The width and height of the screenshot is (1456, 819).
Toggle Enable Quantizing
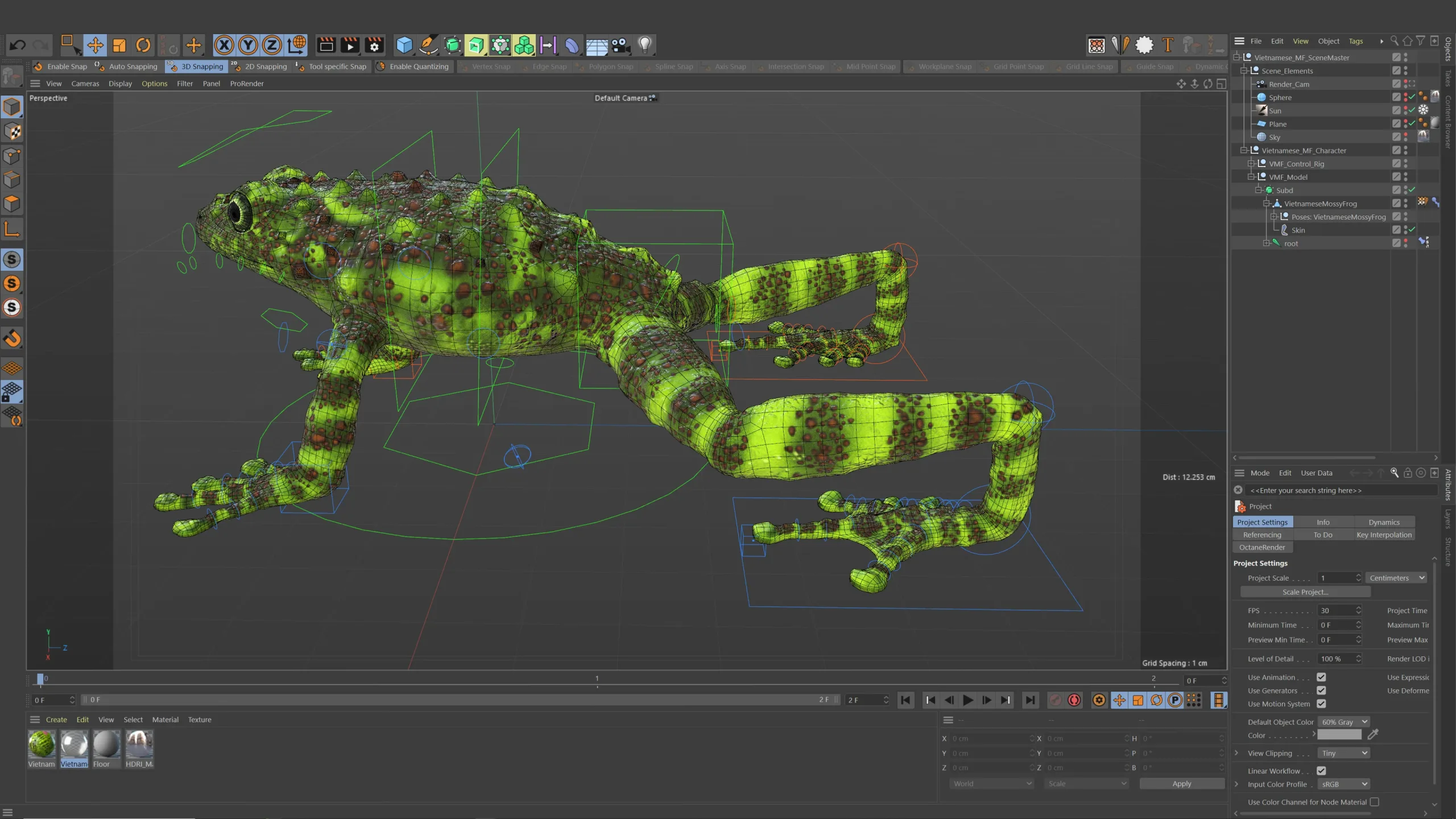tap(413, 67)
